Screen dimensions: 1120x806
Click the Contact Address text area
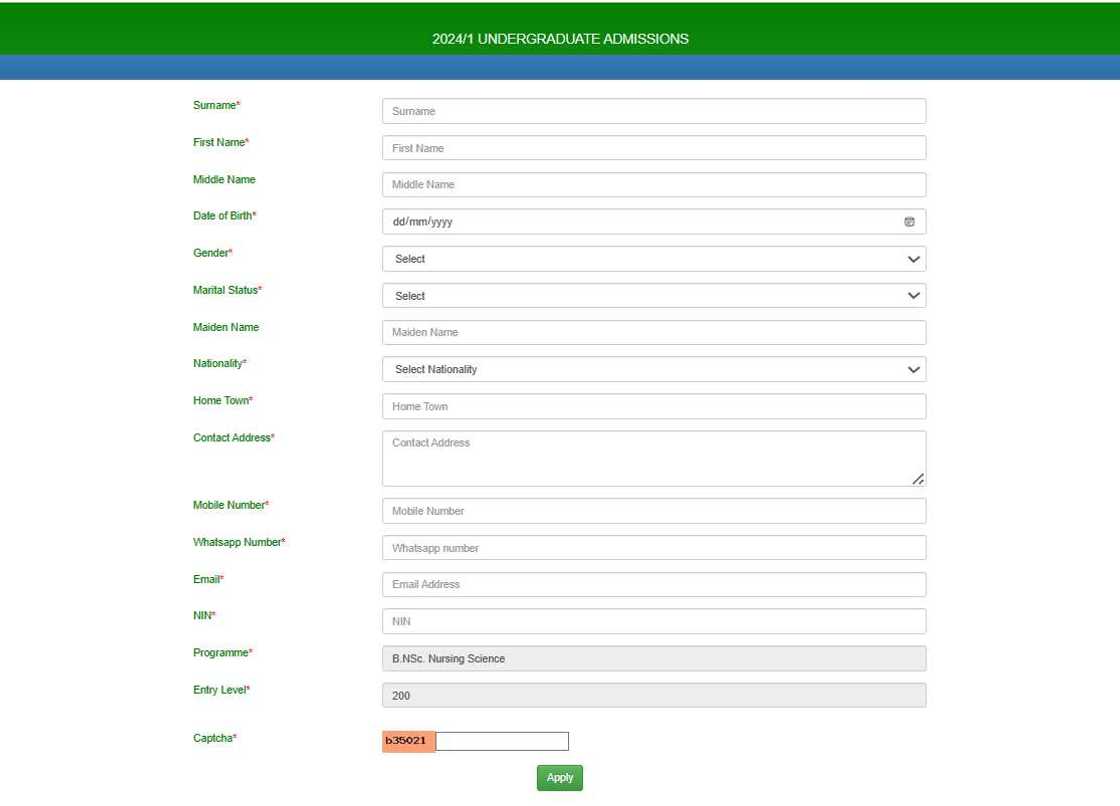[653, 455]
